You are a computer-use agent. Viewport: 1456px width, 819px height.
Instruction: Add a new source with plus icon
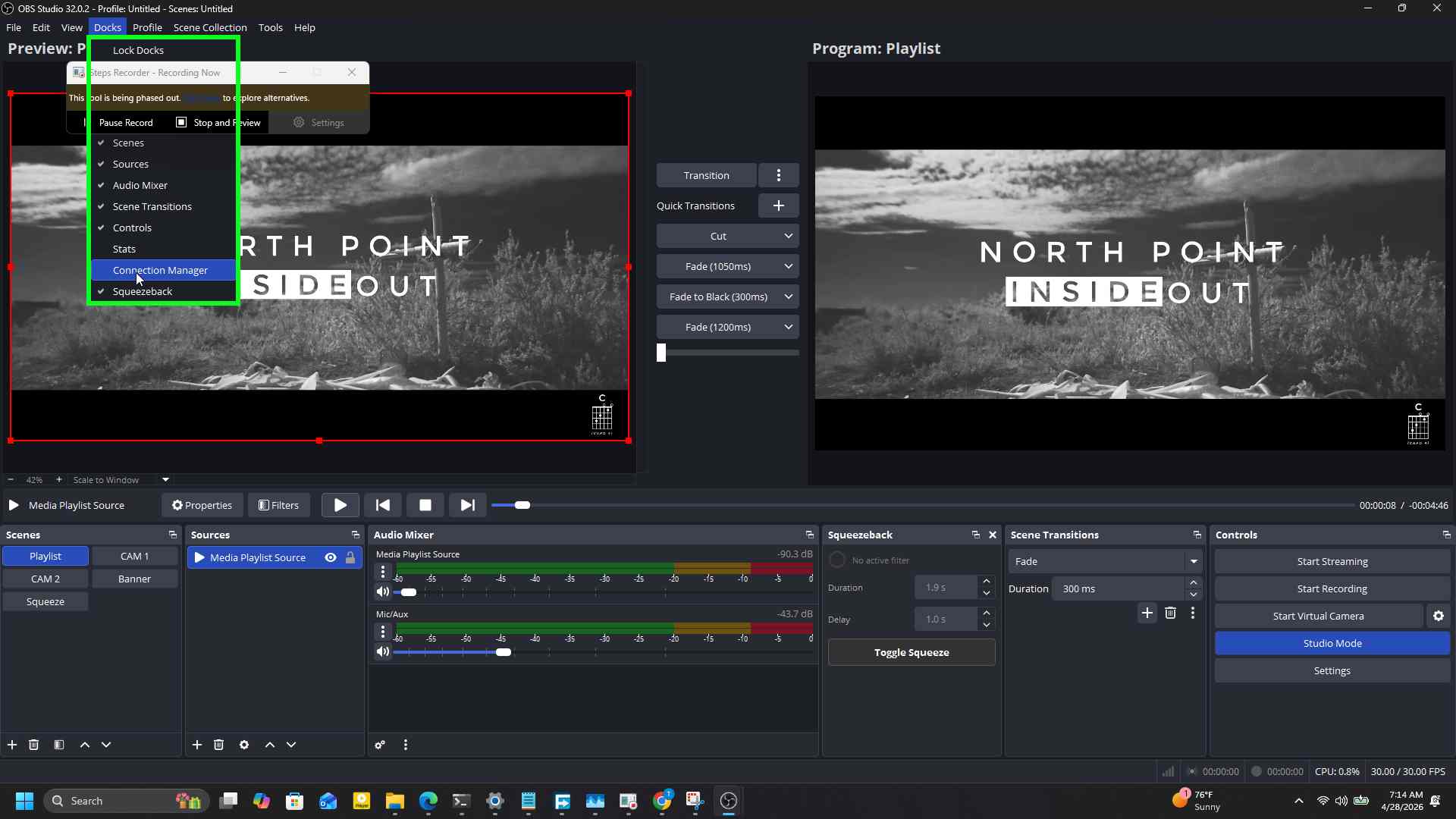coord(197,745)
